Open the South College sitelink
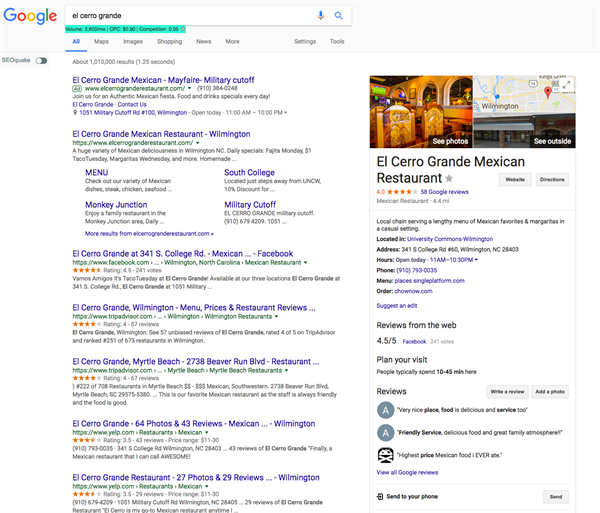 249,173
